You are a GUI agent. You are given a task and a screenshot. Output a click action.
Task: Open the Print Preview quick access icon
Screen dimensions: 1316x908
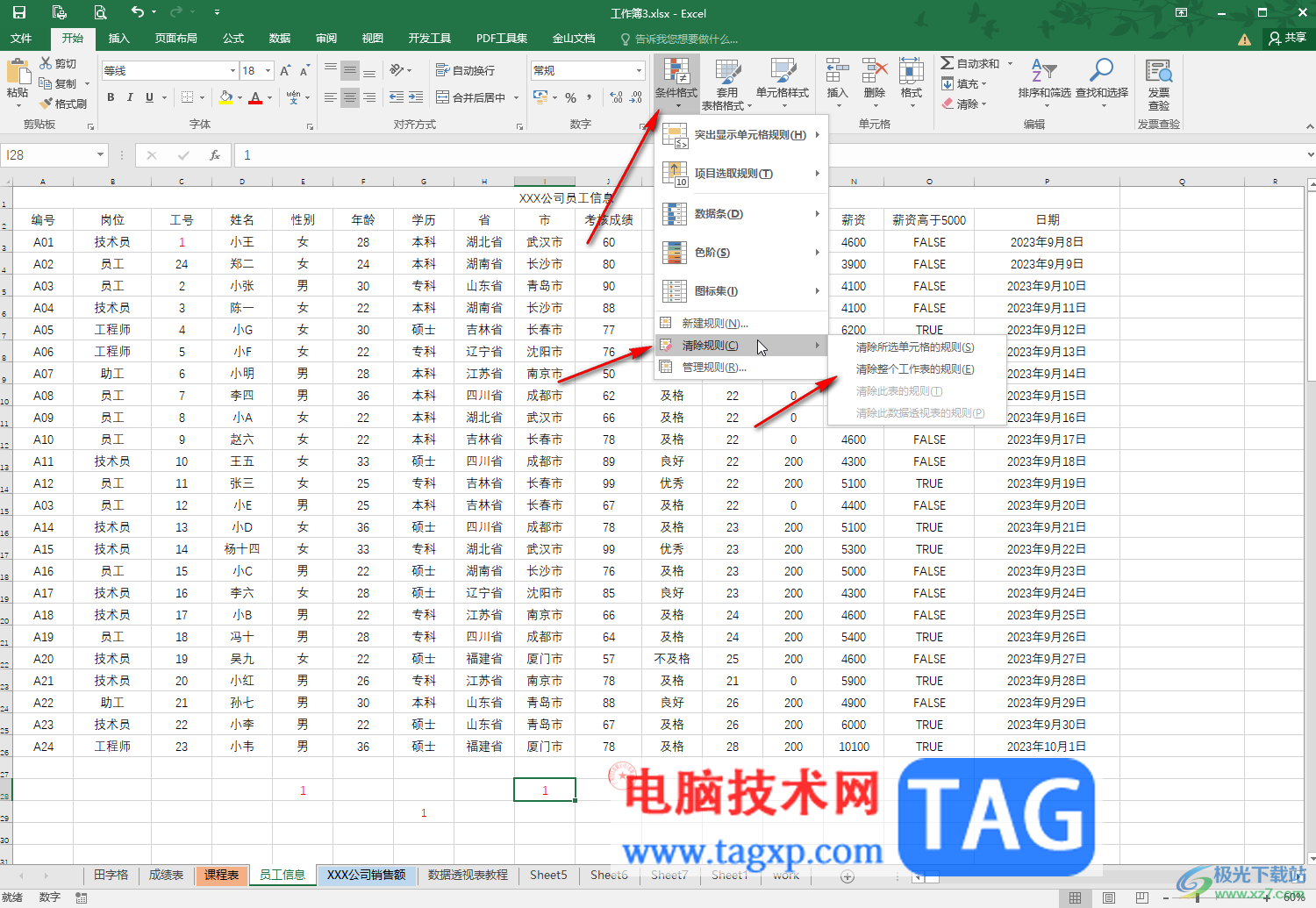click(100, 12)
